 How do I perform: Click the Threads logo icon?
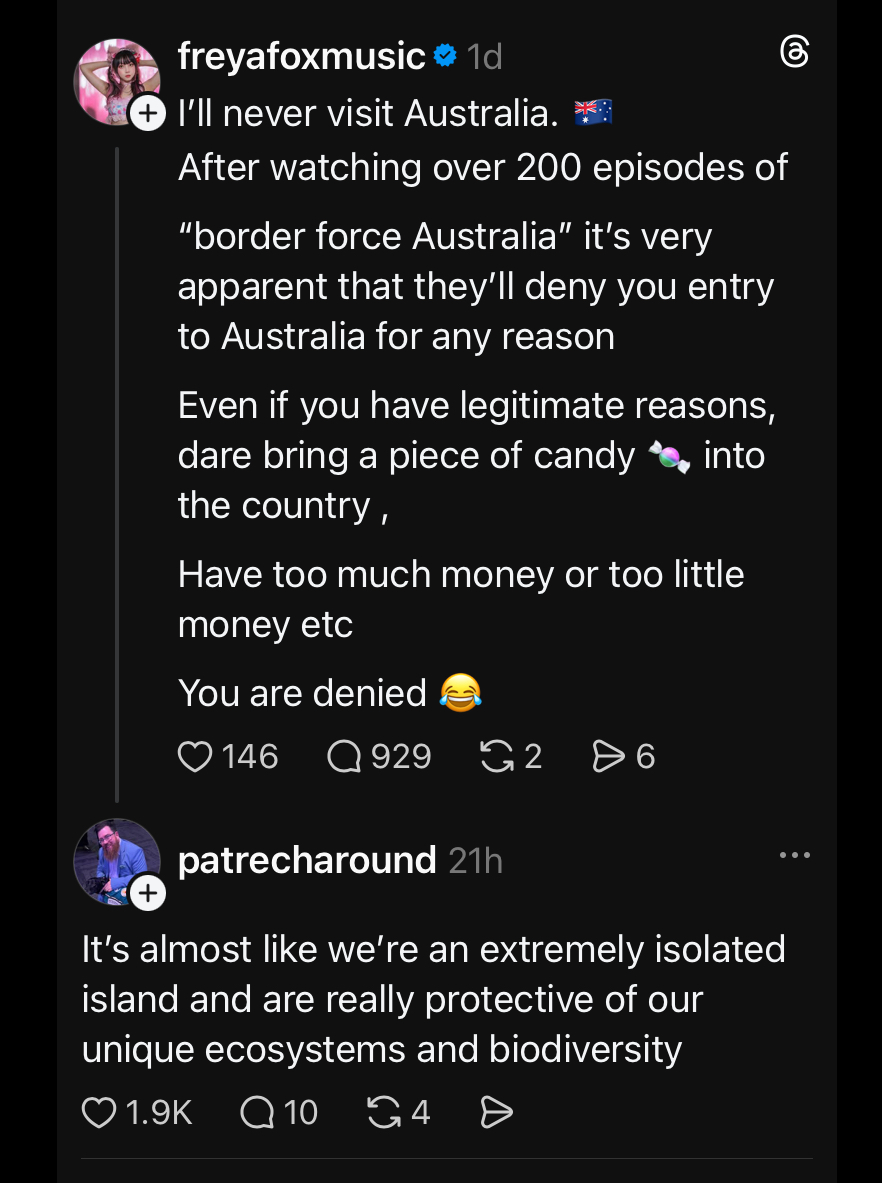(793, 53)
